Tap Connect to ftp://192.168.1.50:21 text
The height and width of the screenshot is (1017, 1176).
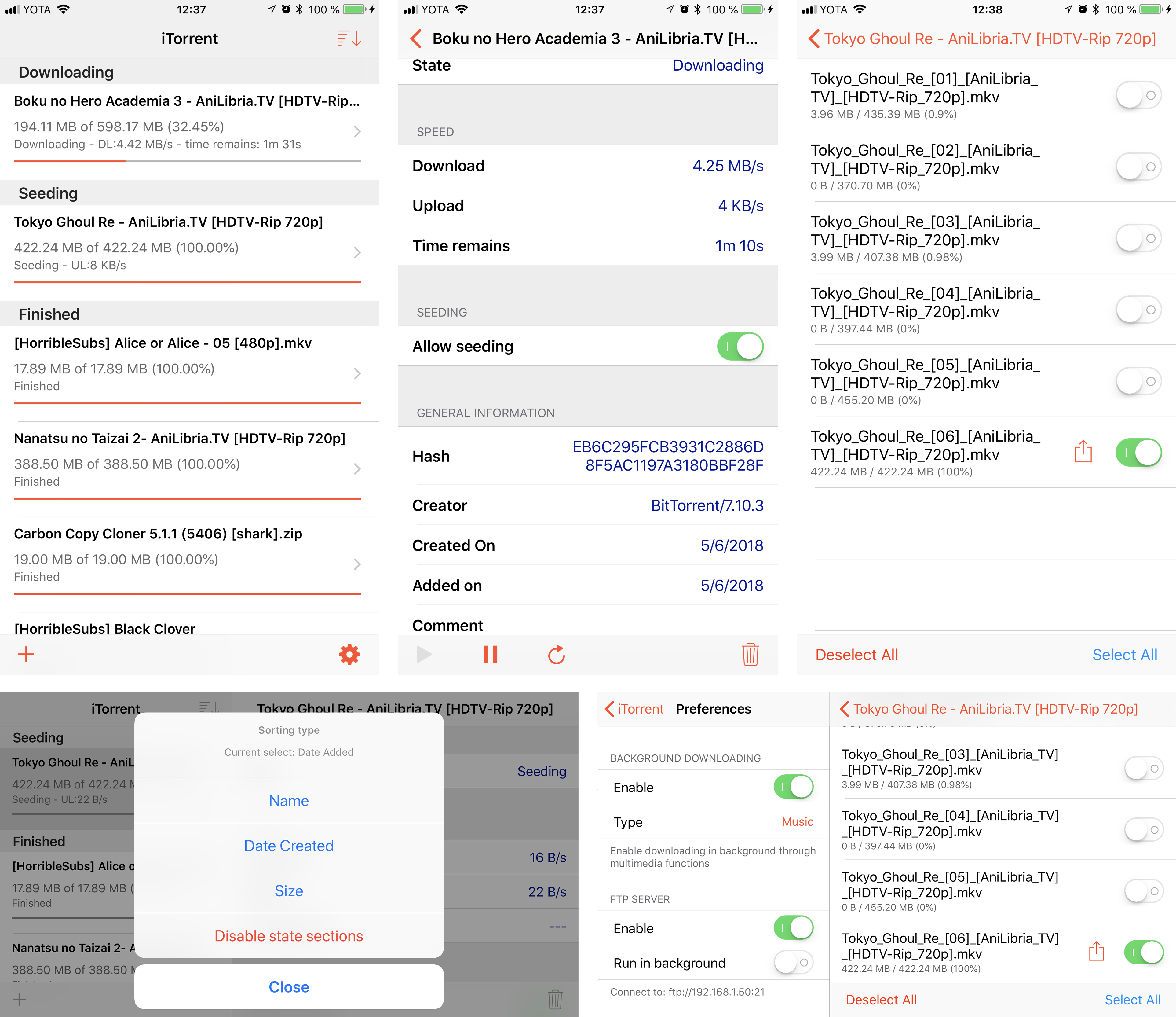(687, 992)
